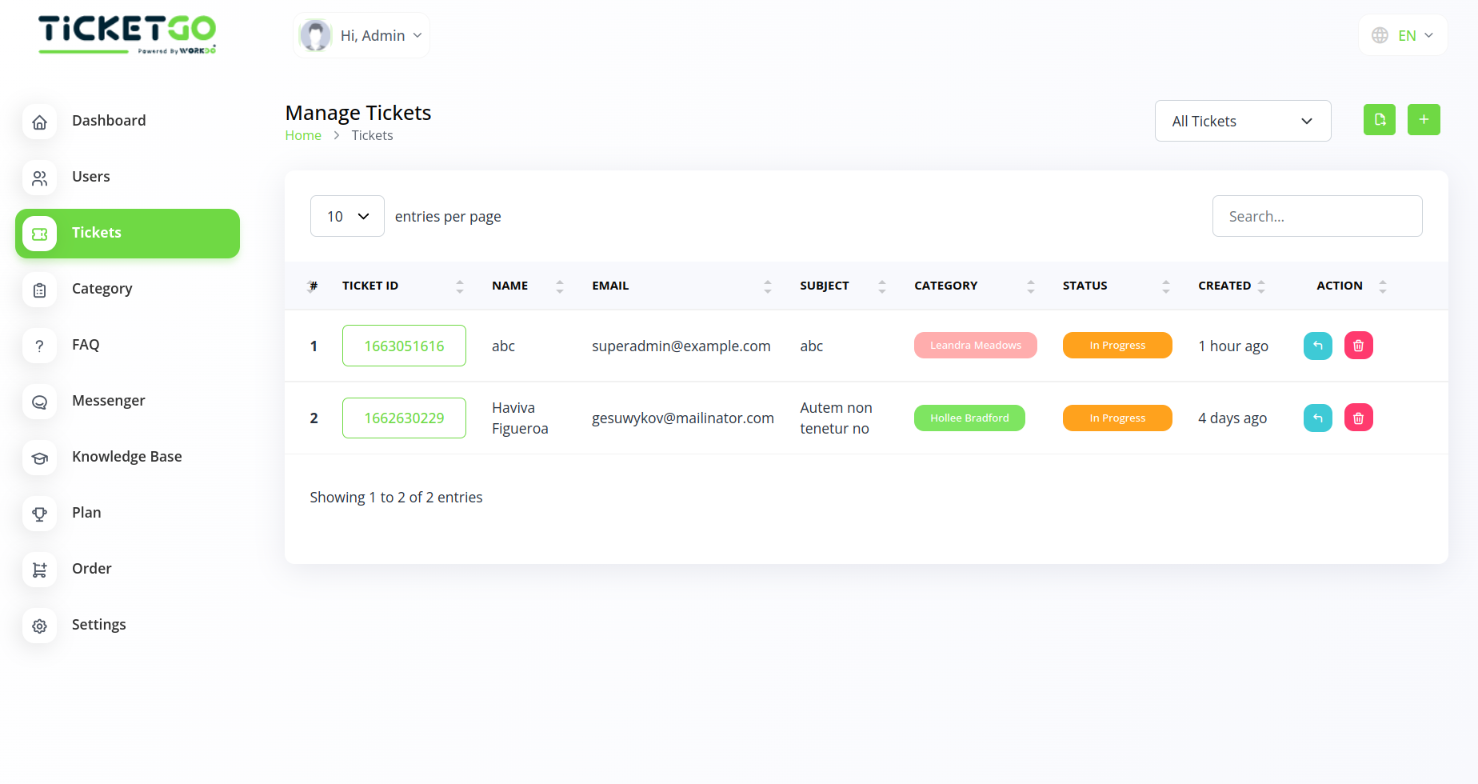Click the Home breadcrumb link
This screenshot has width=1478, height=784.
303,136
